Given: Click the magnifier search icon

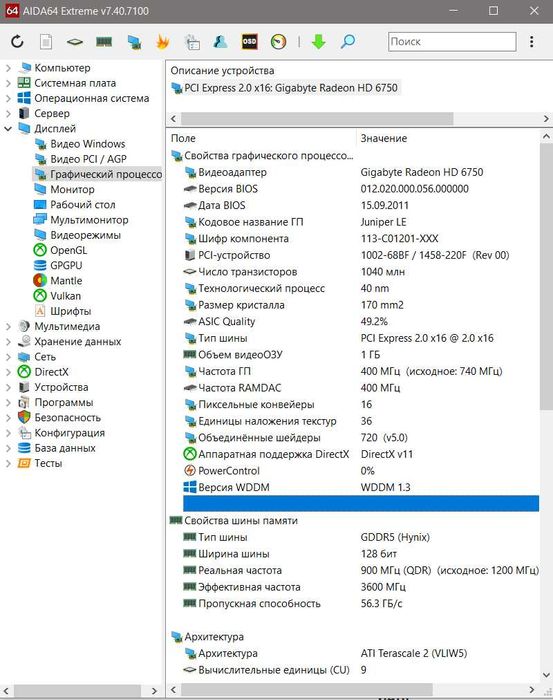Looking at the screenshot, I should 348,42.
